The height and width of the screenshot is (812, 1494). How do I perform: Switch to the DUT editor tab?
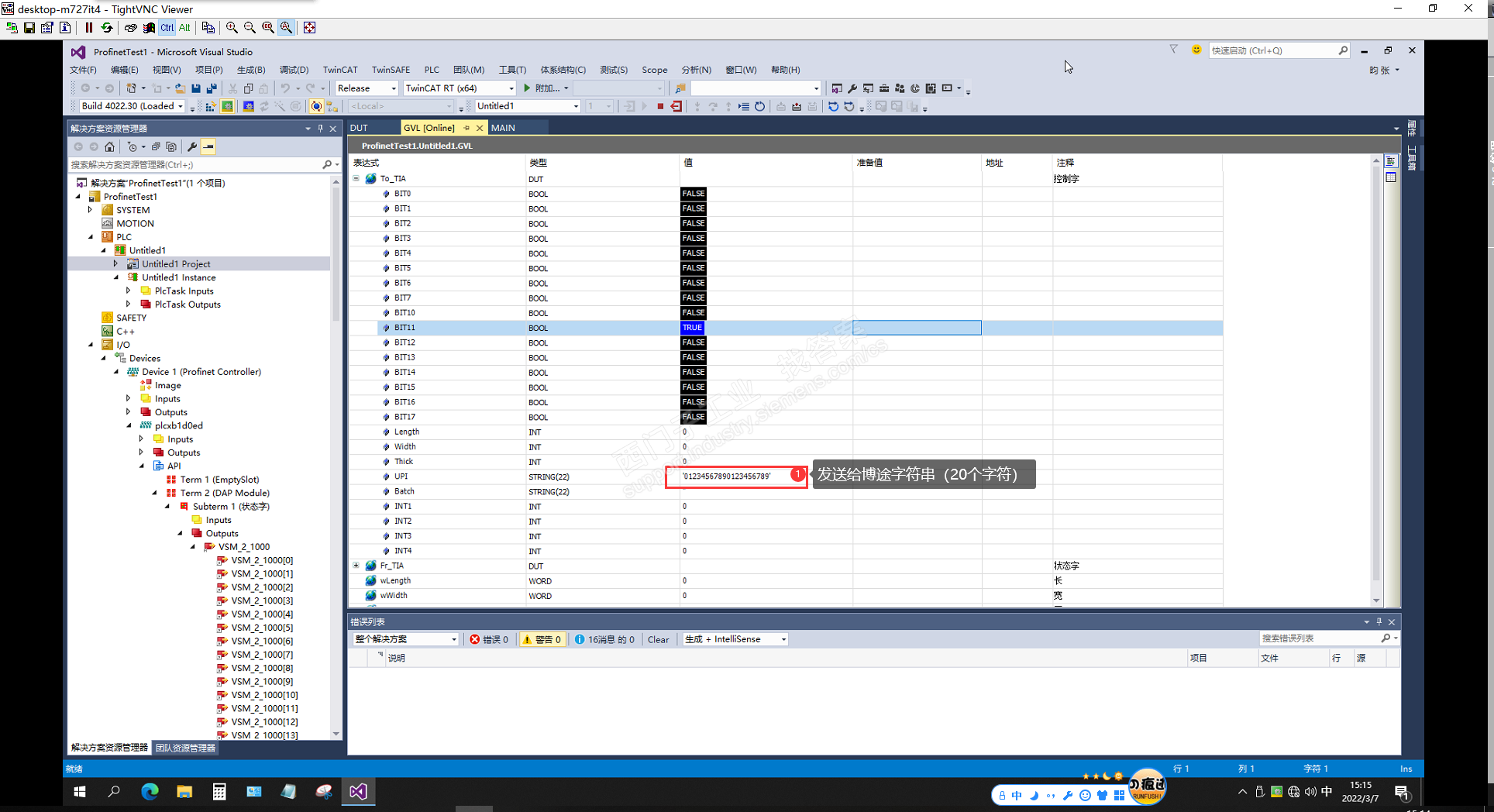coord(359,128)
